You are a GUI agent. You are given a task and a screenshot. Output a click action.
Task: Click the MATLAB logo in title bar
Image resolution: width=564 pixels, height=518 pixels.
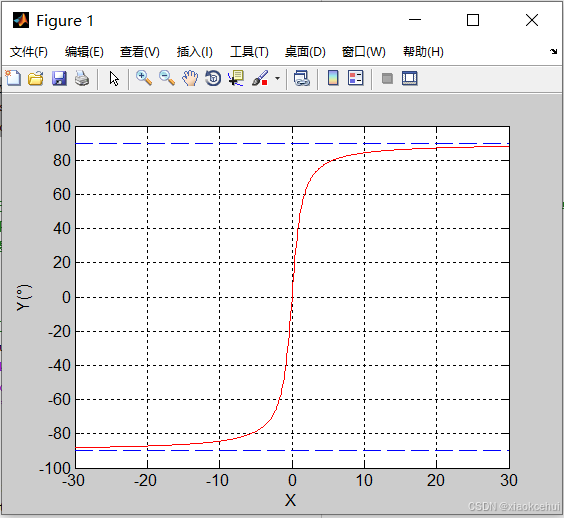pos(21,20)
